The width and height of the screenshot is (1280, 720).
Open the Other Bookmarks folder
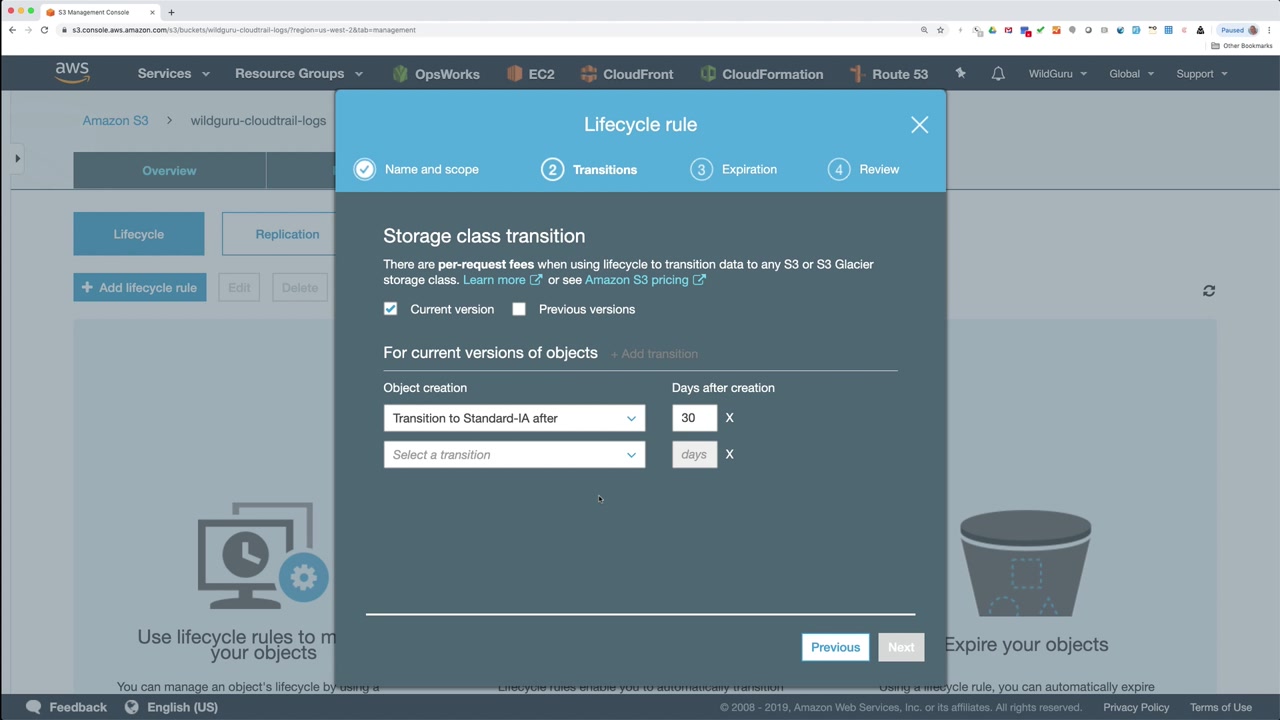[1242, 46]
